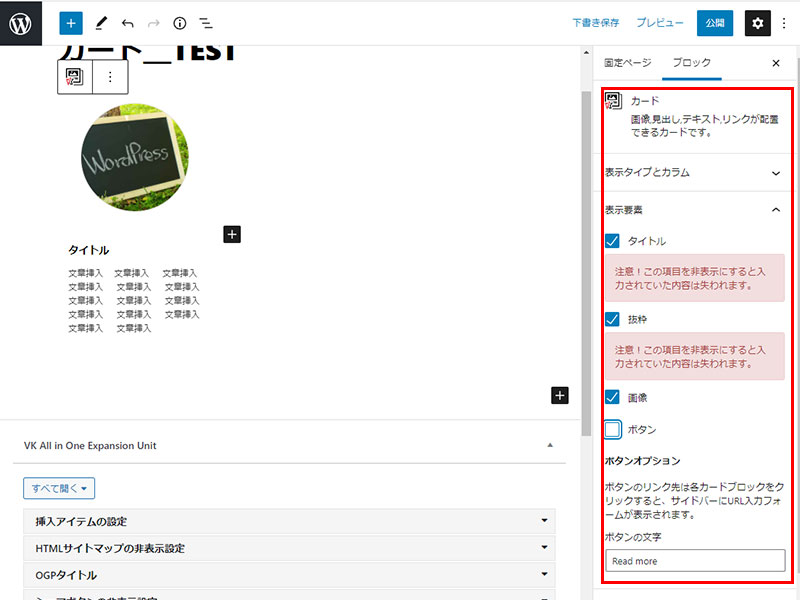Viewport: 800px width, 600px height.
Task: Click the ボタンの文字 text field
Action: [694, 561]
